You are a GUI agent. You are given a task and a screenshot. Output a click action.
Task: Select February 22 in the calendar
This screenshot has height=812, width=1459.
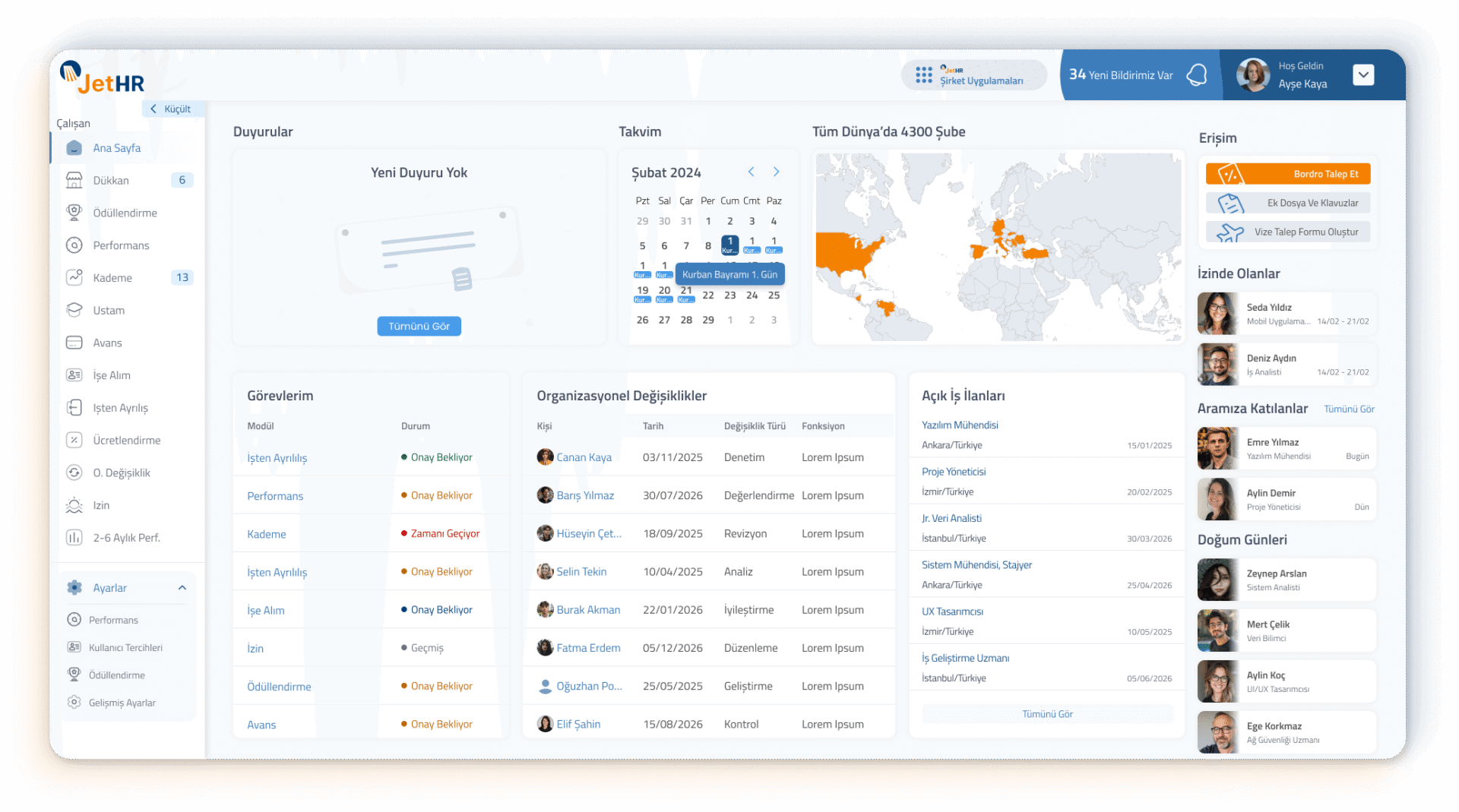click(x=707, y=295)
